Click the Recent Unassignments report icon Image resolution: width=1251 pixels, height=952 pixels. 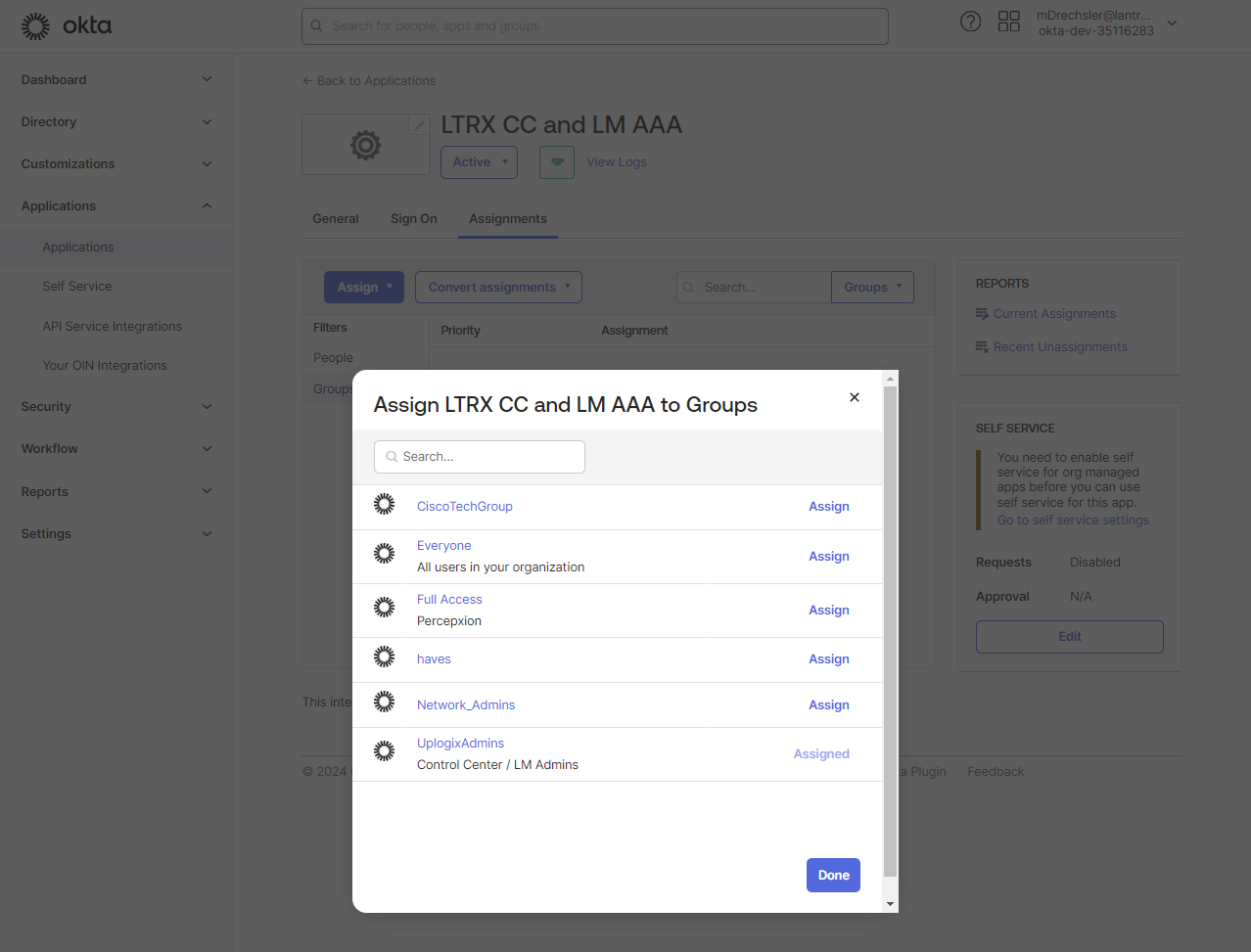tap(982, 347)
